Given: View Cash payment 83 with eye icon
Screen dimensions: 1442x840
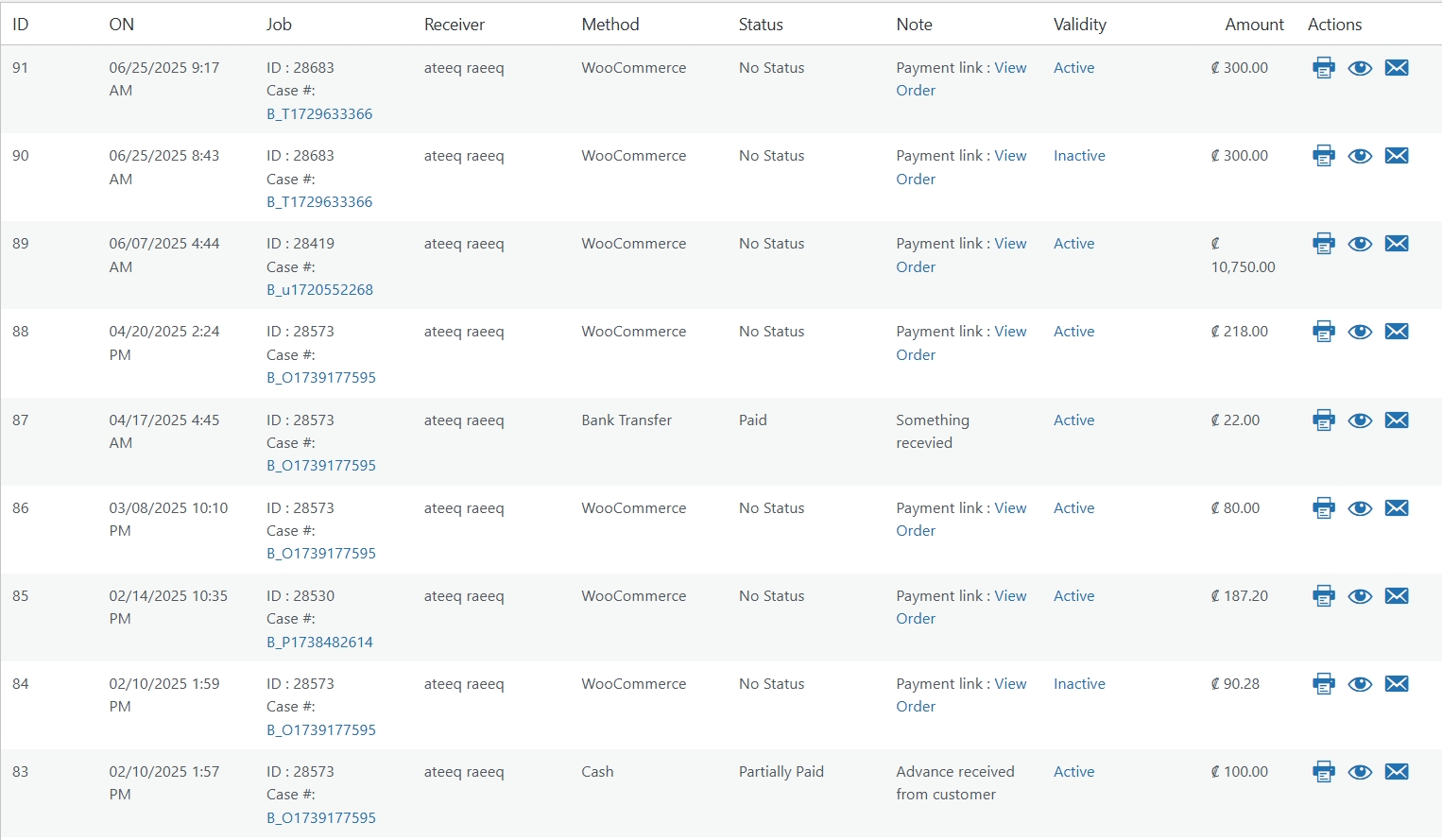Looking at the screenshot, I should (1360, 772).
